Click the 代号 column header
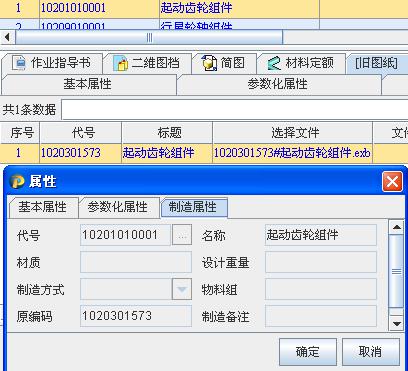The height and width of the screenshot is (371, 408). (x=81, y=133)
